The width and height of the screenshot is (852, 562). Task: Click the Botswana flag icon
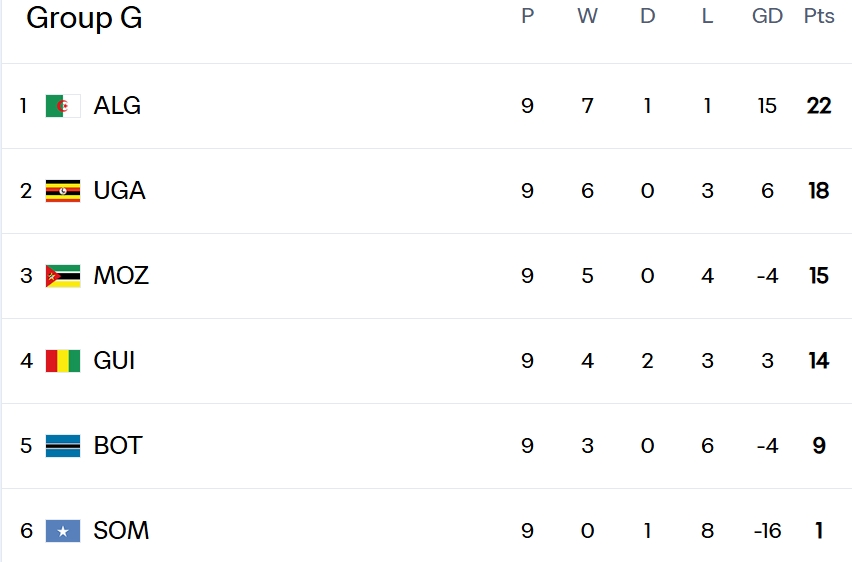tap(63, 446)
